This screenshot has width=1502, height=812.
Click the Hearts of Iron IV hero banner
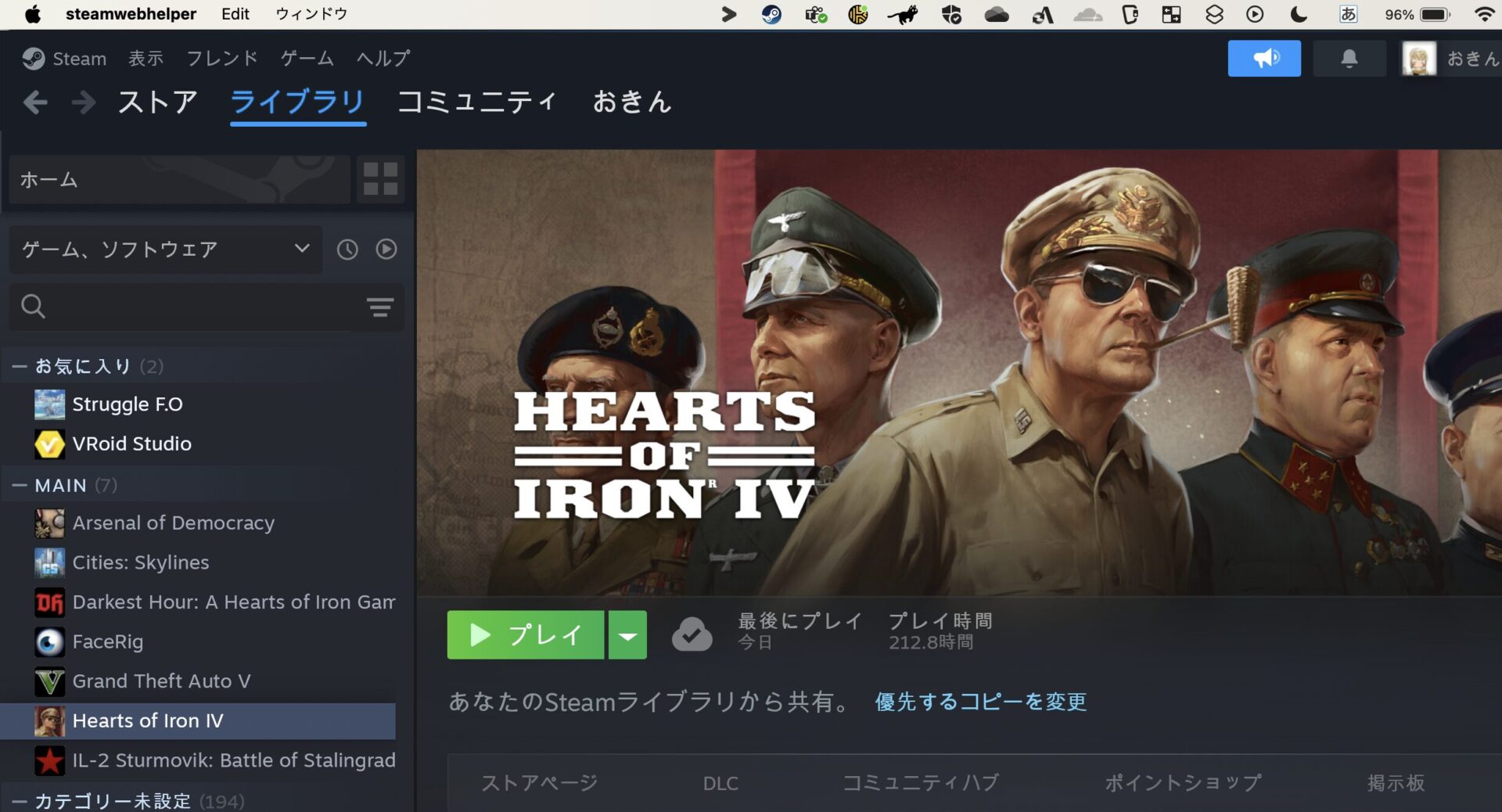coord(959,372)
